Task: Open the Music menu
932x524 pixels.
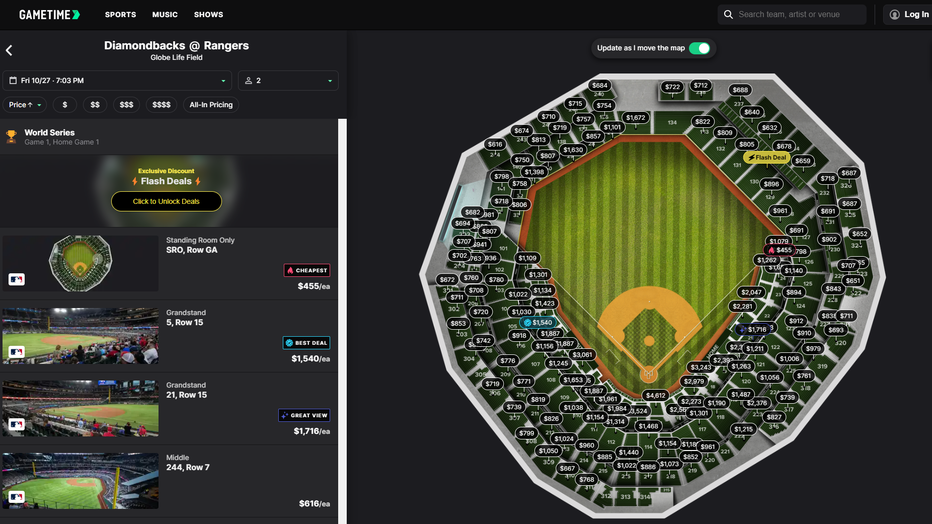Action: pyautogui.click(x=165, y=14)
